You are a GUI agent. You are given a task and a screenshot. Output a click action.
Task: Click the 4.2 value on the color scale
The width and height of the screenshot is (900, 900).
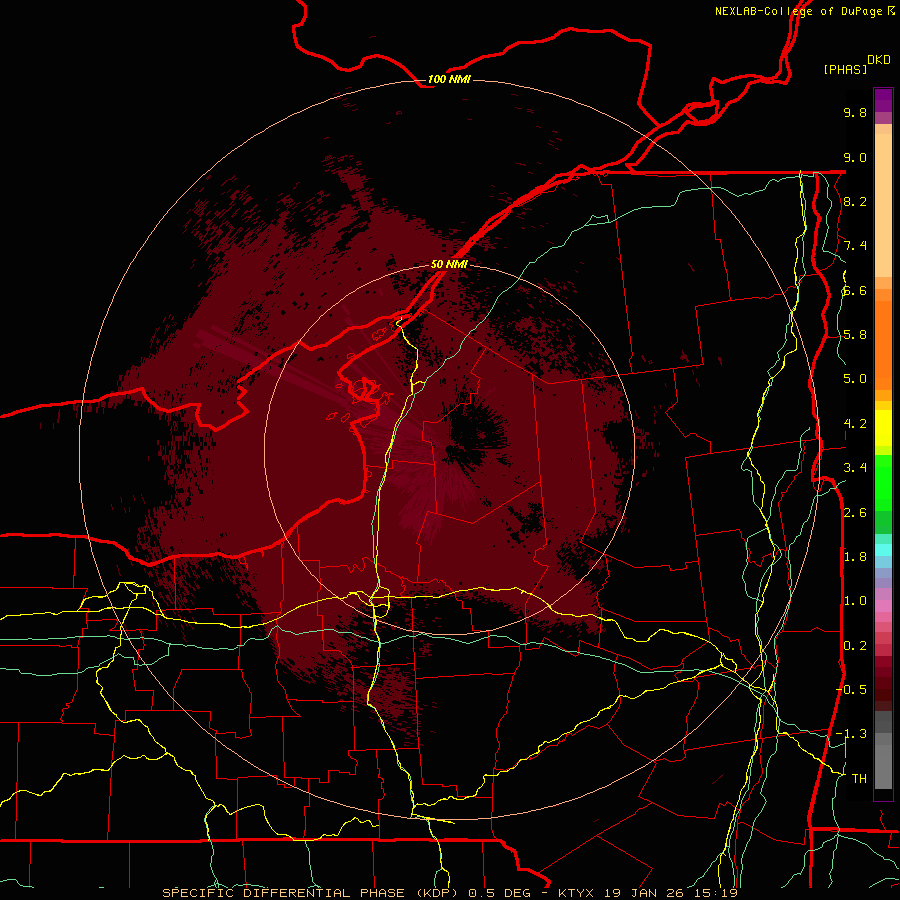pyautogui.click(x=855, y=424)
